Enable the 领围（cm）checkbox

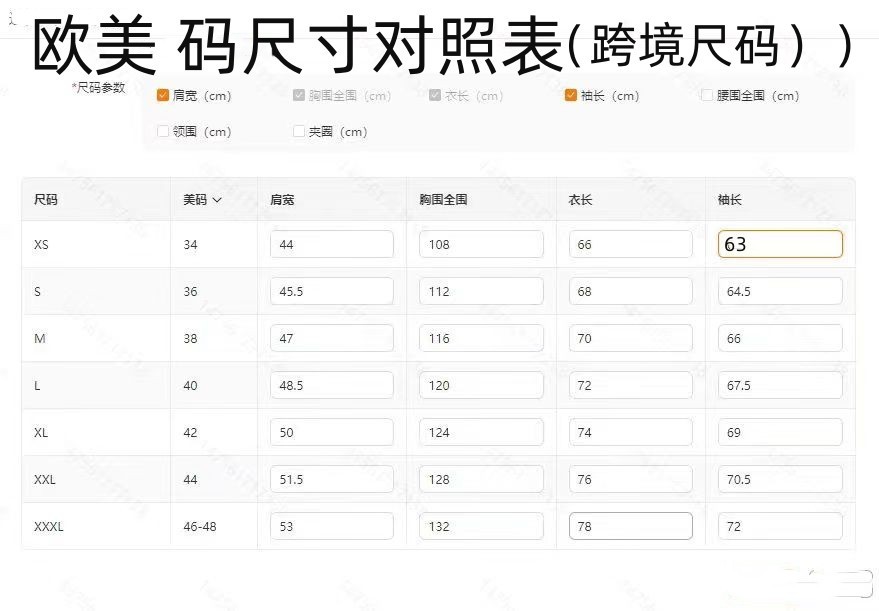[x=163, y=131]
